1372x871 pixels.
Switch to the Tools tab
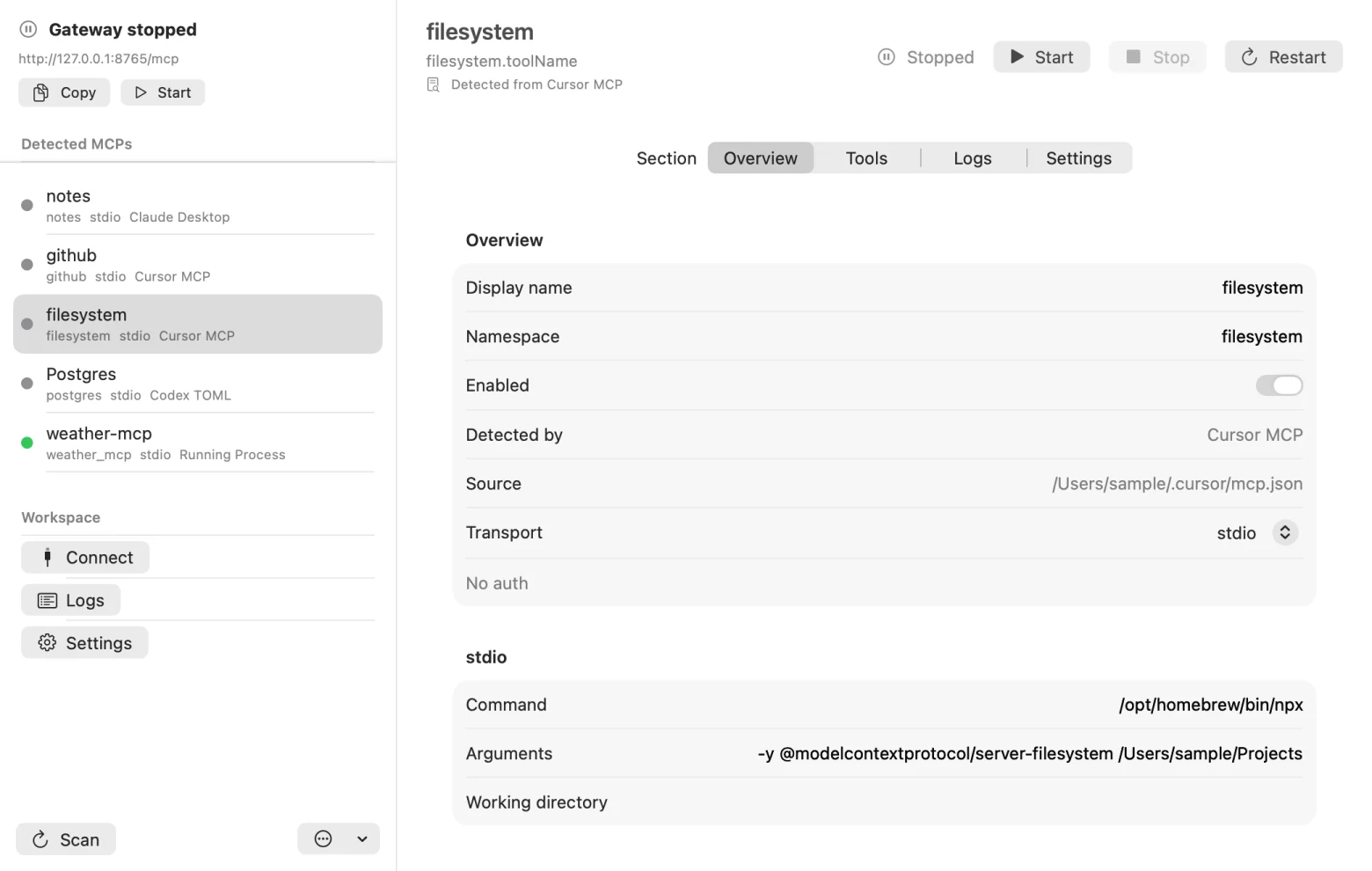tap(866, 158)
